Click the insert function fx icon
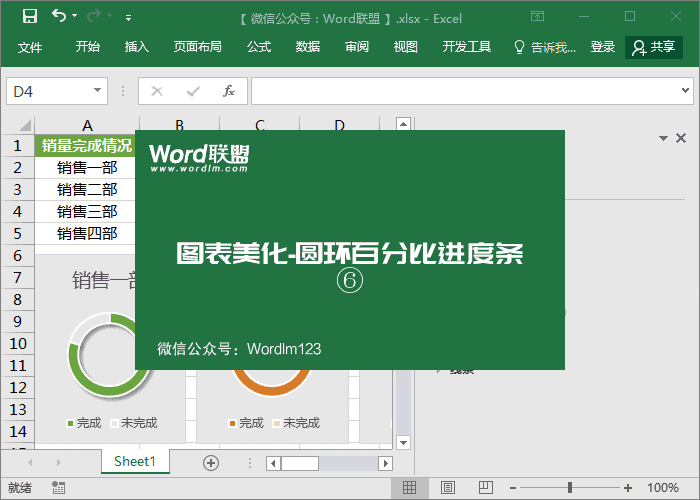700x500 pixels. [228, 91]
